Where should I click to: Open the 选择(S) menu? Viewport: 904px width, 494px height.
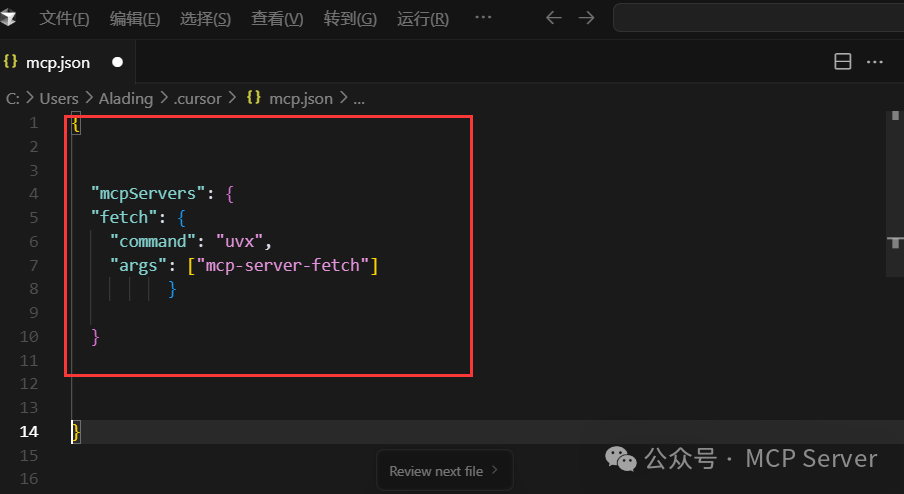(x=205, y=19)
